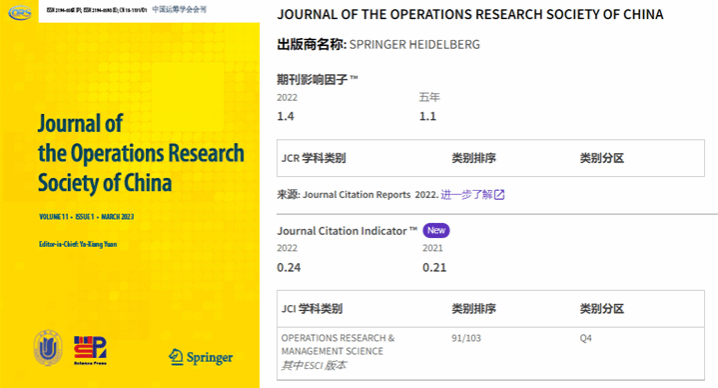This screenshot has height=388, width=718.
Task: Click the JCI 学科类别 column header
Action: tap(312, 309)
